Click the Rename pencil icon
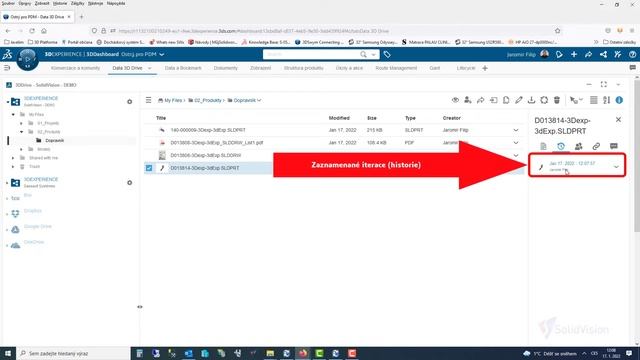Viewport: 640px width, 360px height. point(519,100)
